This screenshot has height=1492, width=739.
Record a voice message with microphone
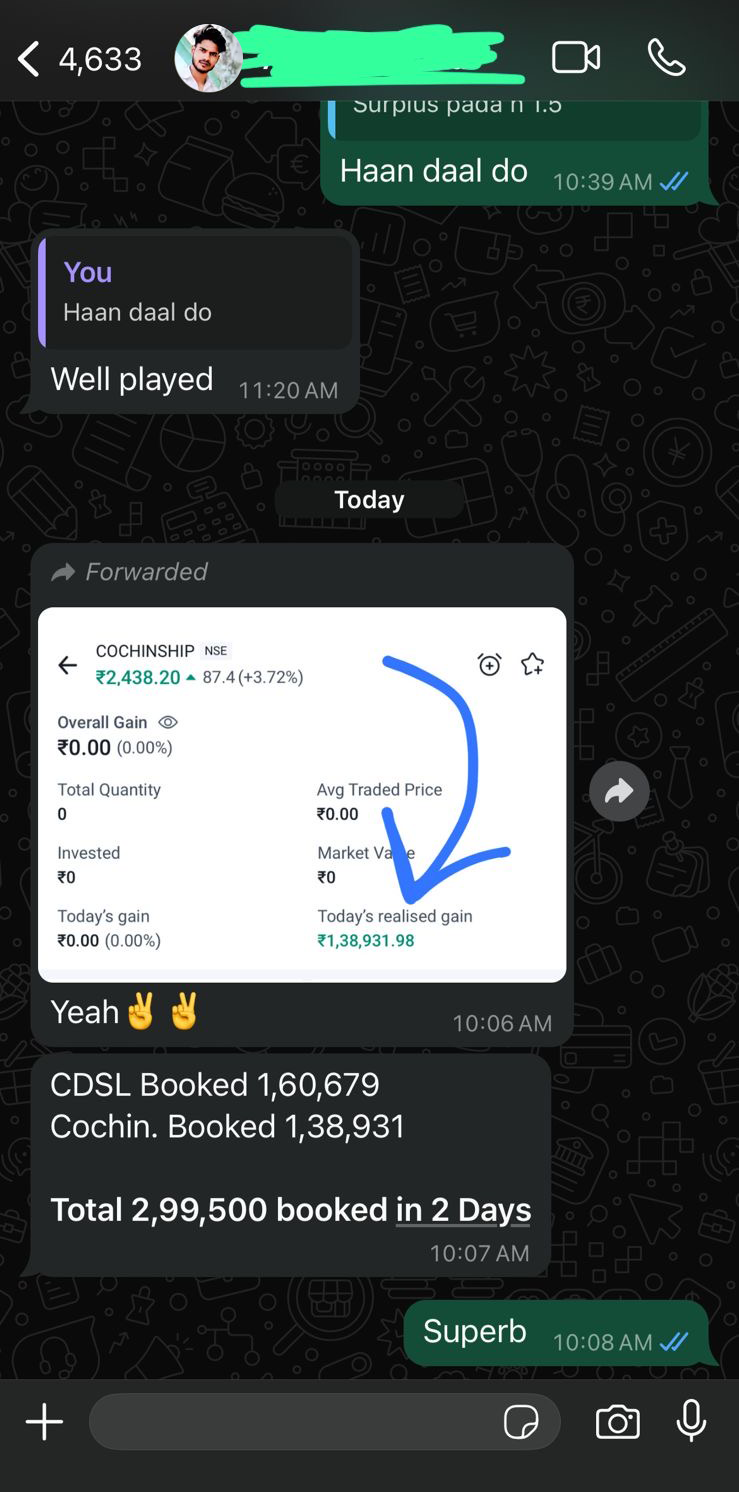click(x=691, y=1421)
